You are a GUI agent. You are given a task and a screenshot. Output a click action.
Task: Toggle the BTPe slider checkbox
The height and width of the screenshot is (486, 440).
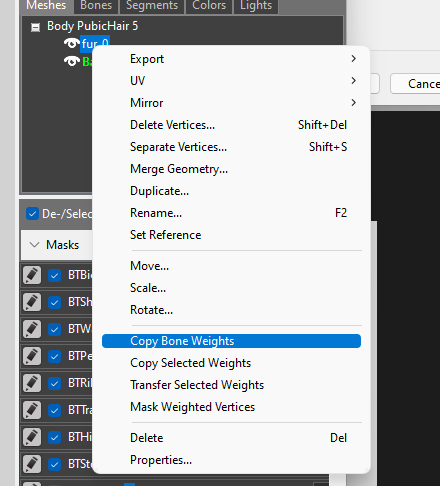point(54,357)
